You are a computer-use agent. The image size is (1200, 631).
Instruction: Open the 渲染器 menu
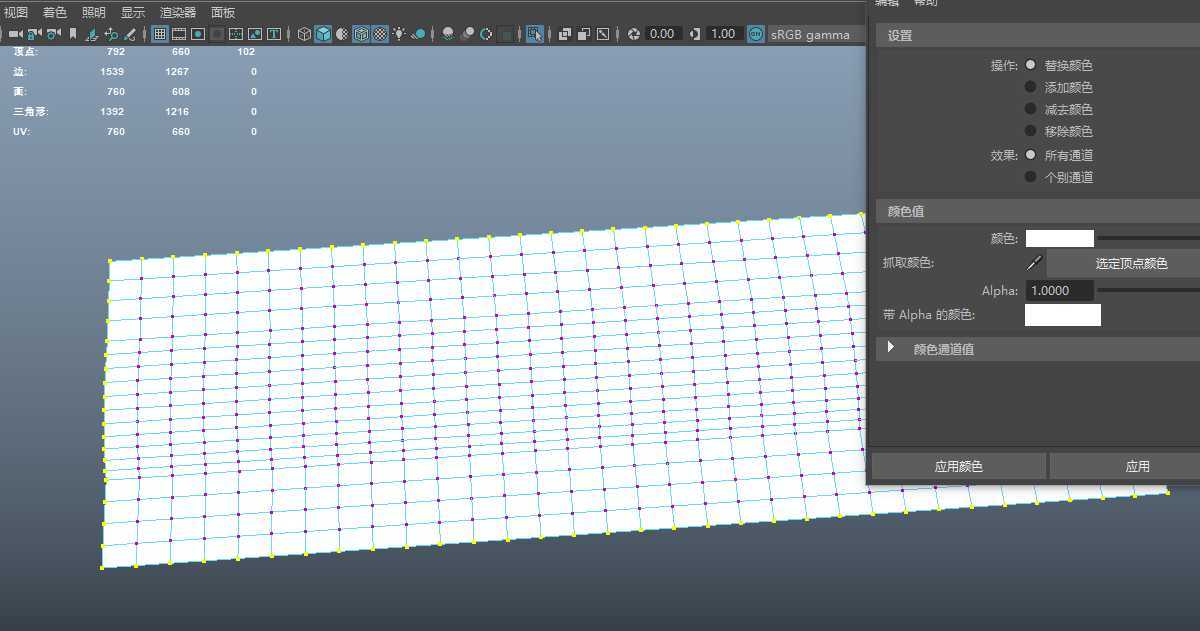click(x=178, y=12)
